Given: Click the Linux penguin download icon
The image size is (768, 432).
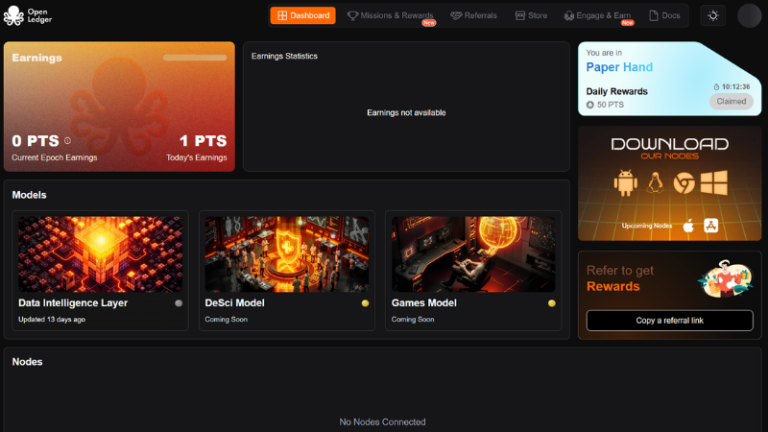Looking at the screenshot, I should click(x=655, y=184).
